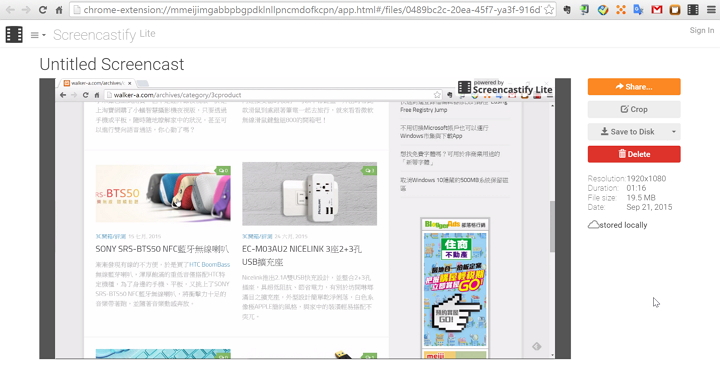Click the browser Back arrow
The height and width of the screenshot is (382, 720).
point(10,10)
